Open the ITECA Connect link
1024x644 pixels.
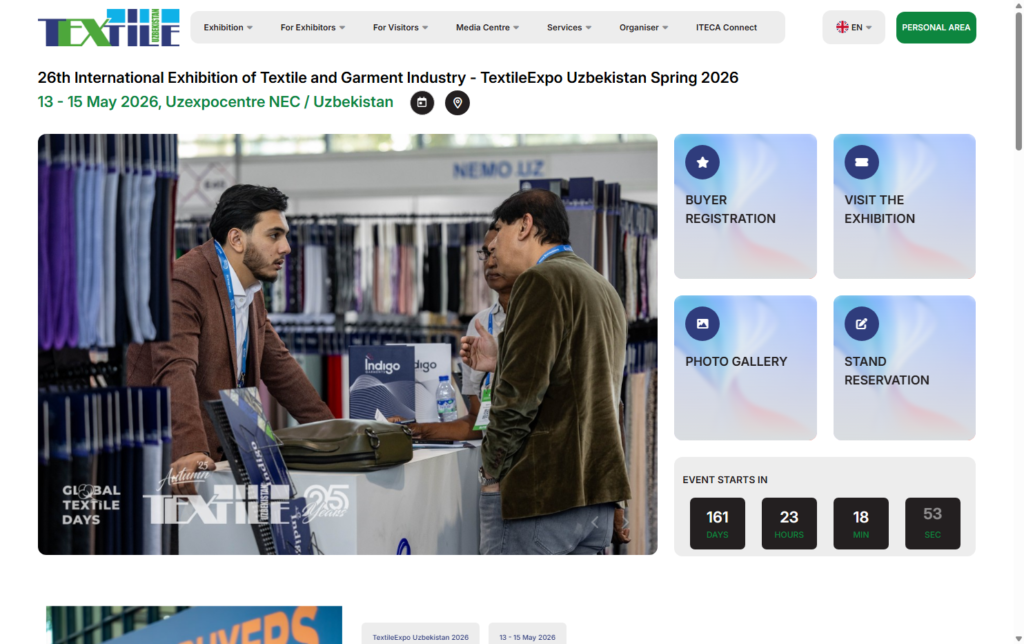point(726,28)
